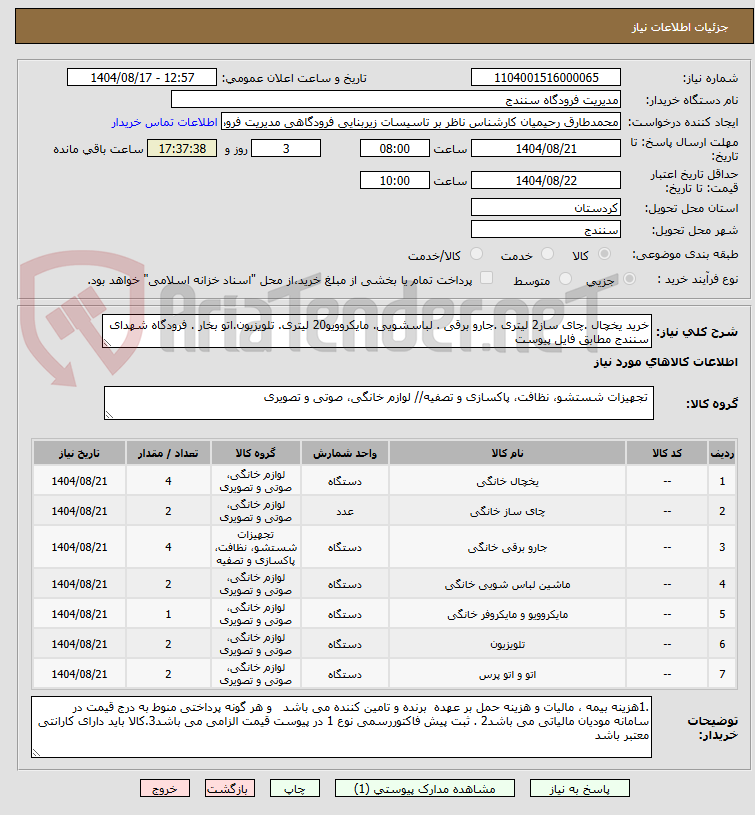Select the 'یخچال خانگی' item name
Viewport: 755px width, 815px height.
click(507, 481)
